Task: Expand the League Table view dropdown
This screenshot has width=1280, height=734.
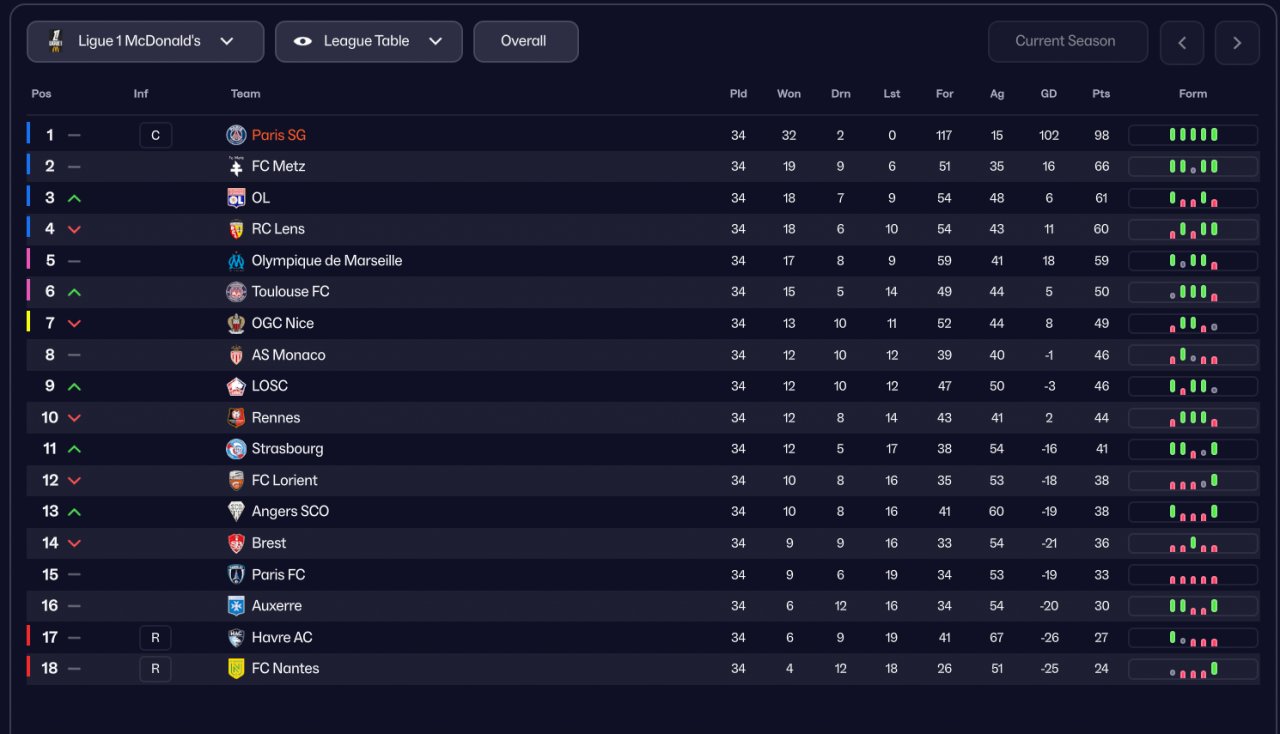Action: pos(369,41)
